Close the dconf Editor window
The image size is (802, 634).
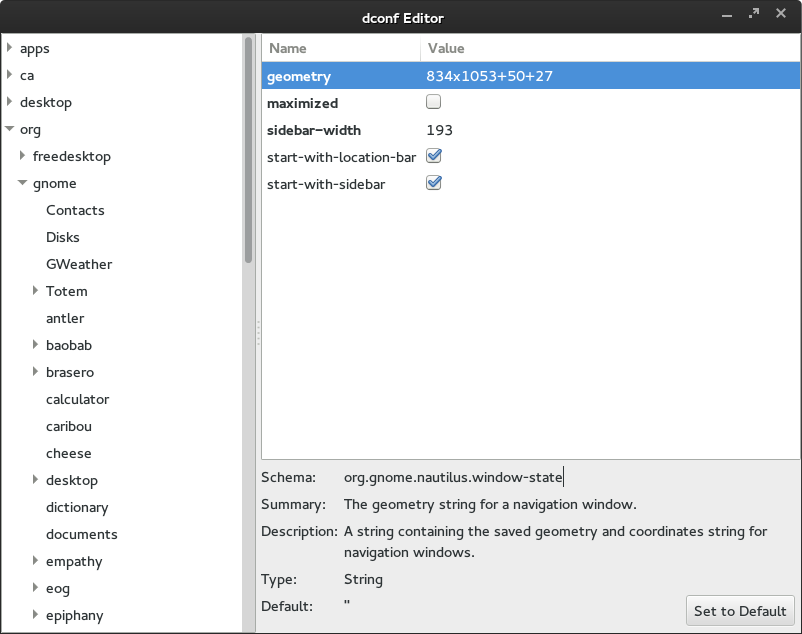point(780,14)
